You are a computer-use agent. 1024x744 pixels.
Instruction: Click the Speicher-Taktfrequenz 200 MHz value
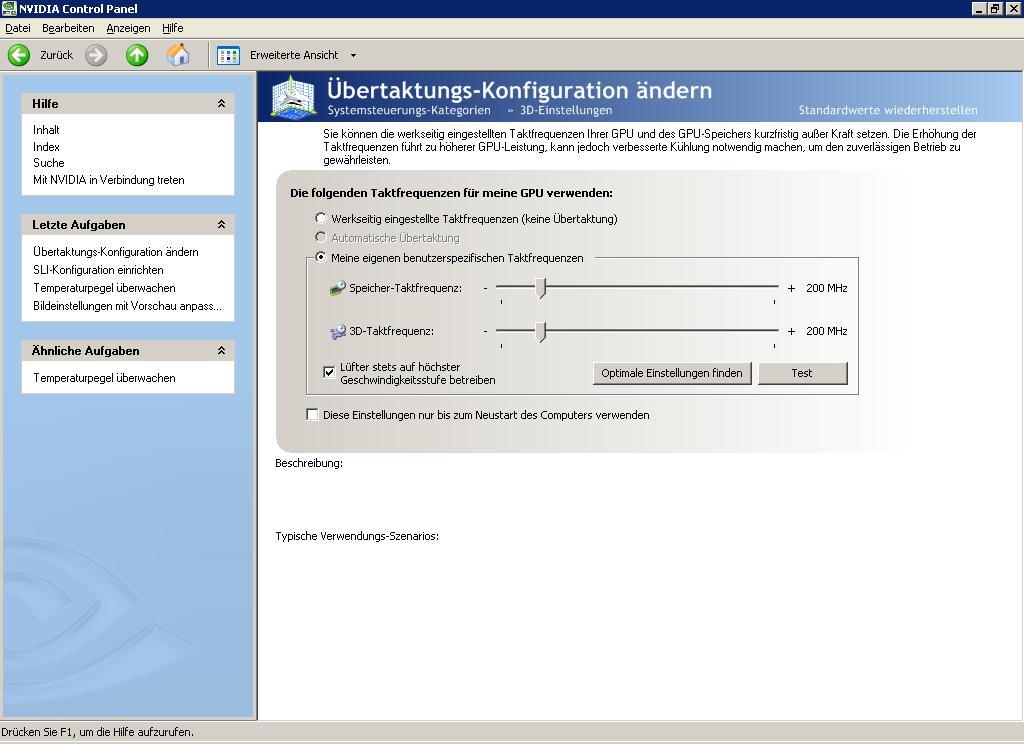827,288
